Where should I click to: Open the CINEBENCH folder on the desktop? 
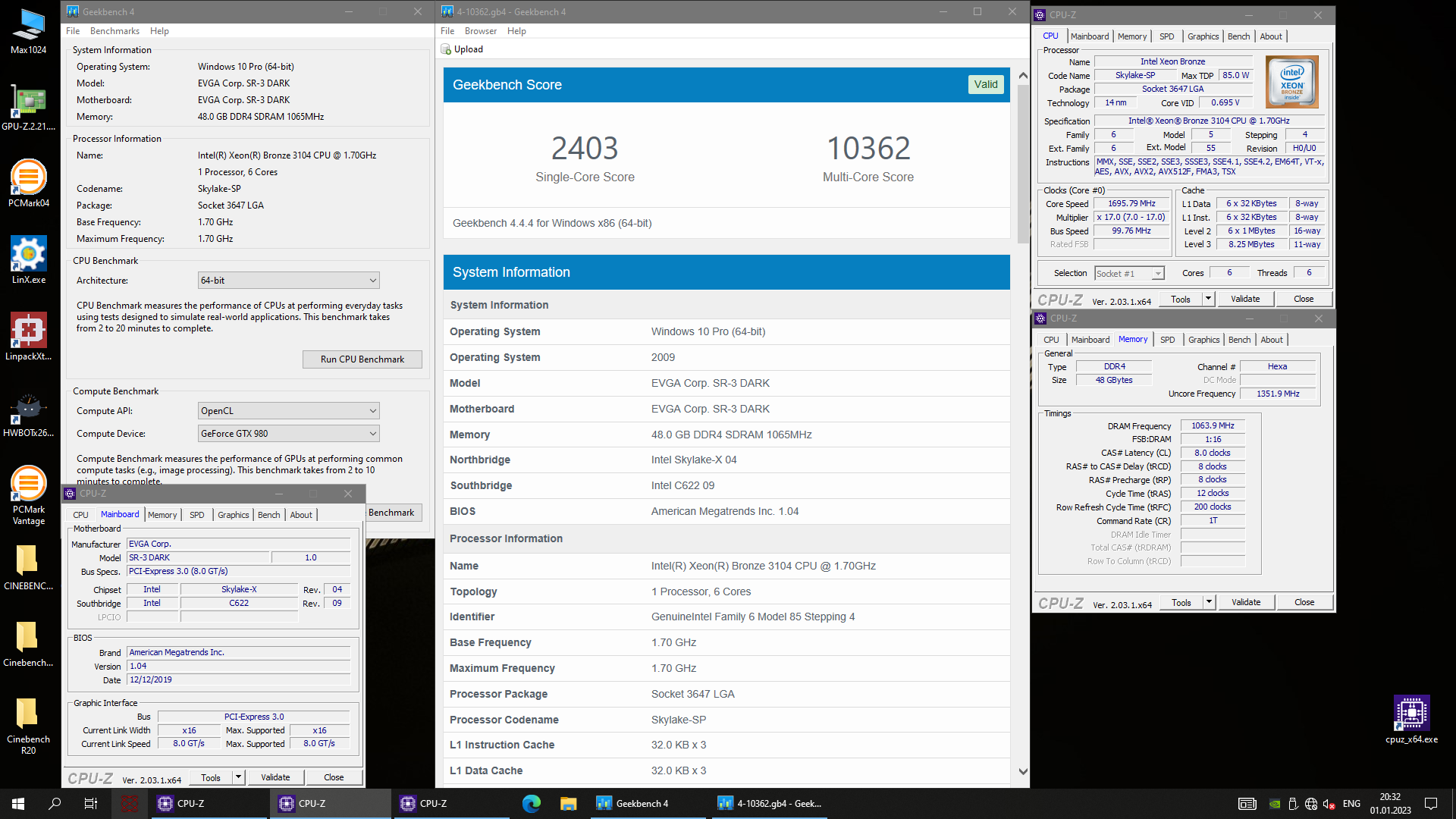28,567
